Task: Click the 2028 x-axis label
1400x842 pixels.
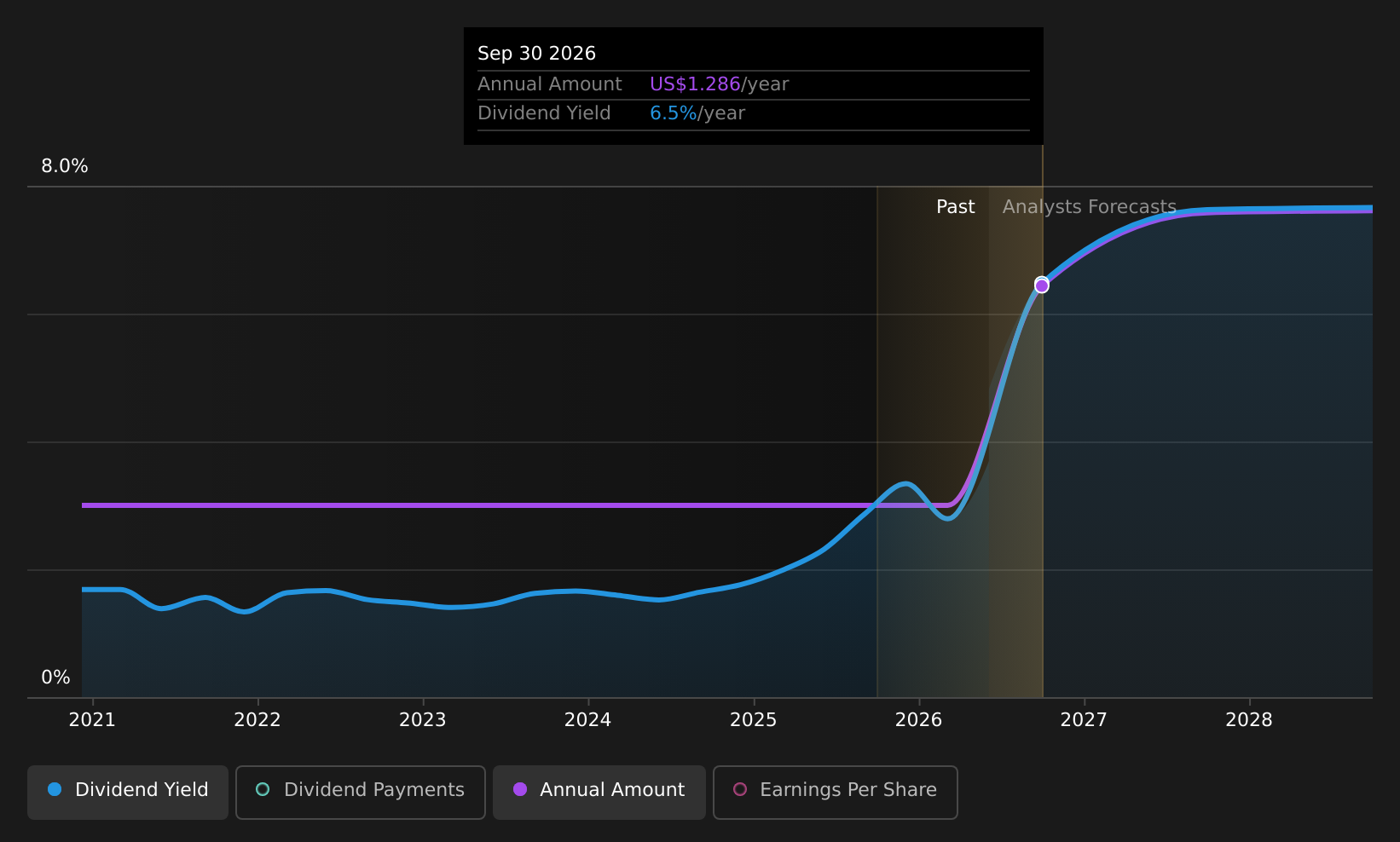Action: pyautogui.click(x=1249, y=720)
